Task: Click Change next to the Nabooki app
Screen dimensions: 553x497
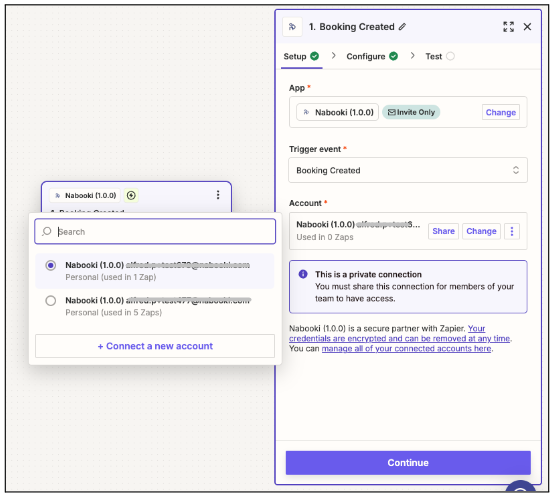Action: (500, 112)
